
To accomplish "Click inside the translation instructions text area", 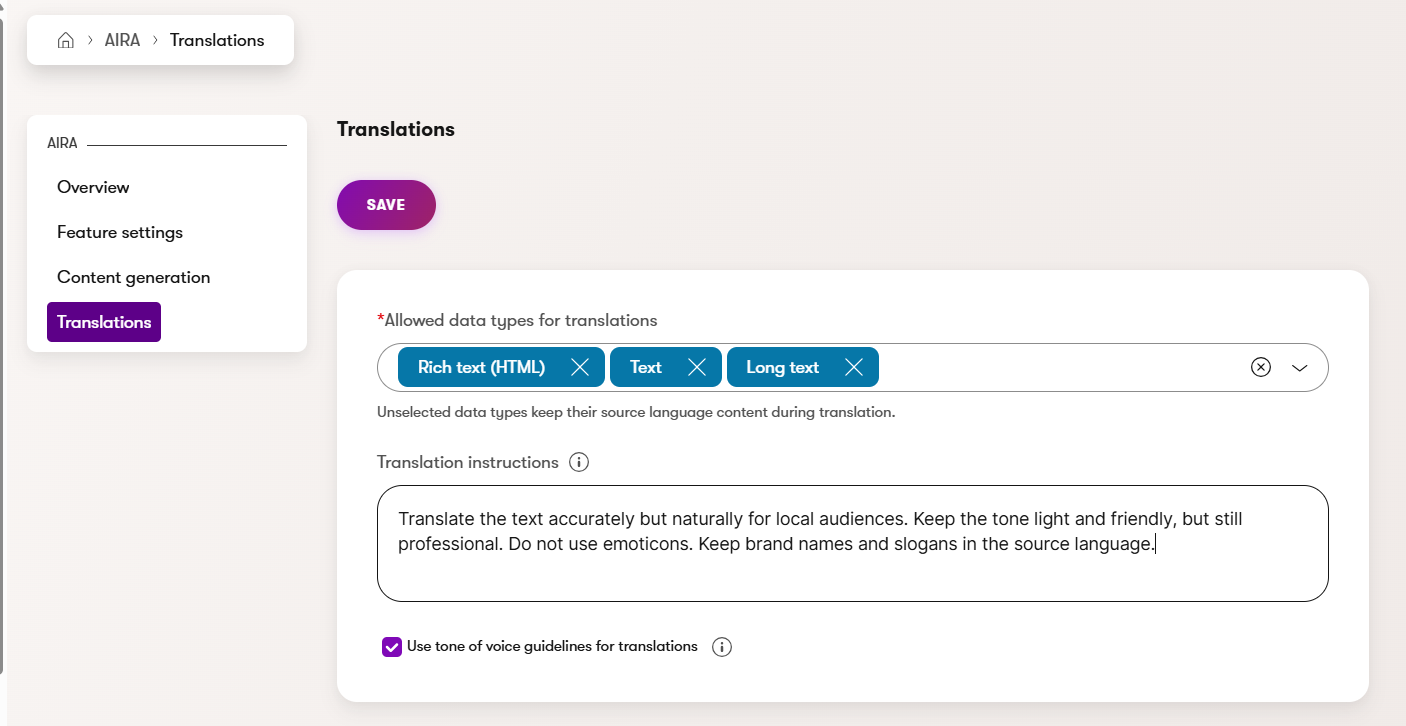I will tap(850, 543).
